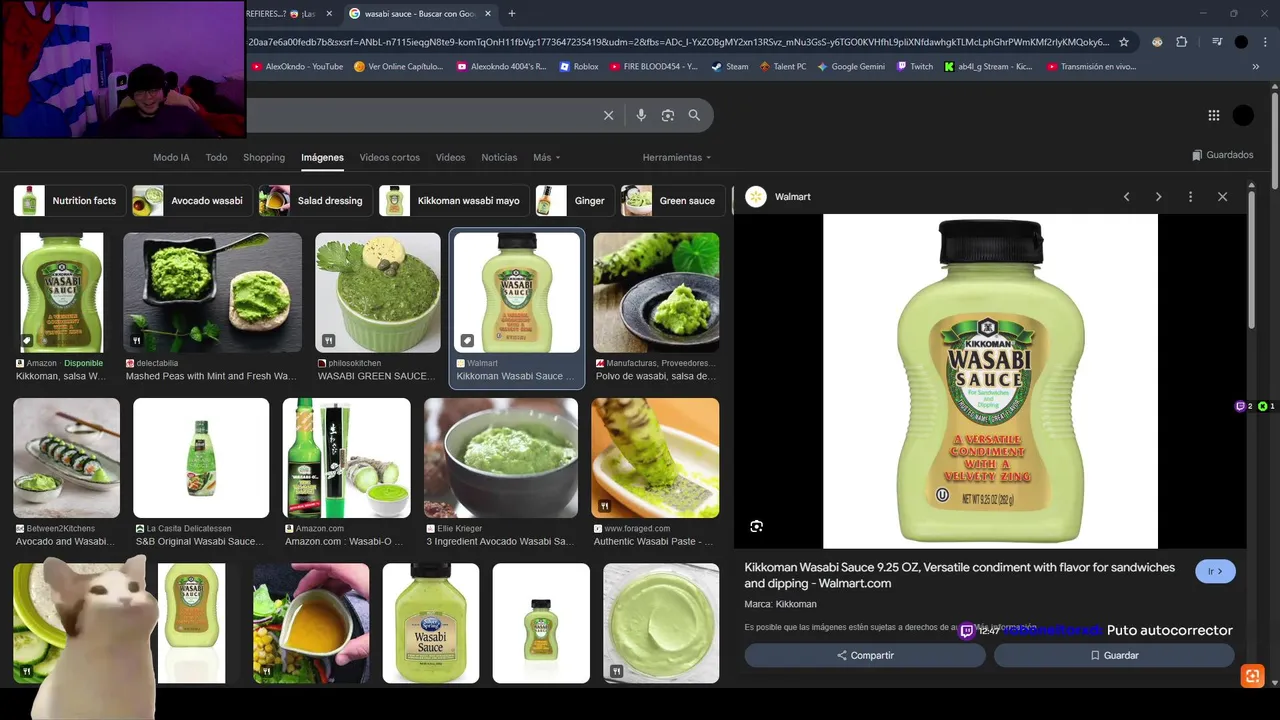Open the Roblox bookmark

coord(579,67)
